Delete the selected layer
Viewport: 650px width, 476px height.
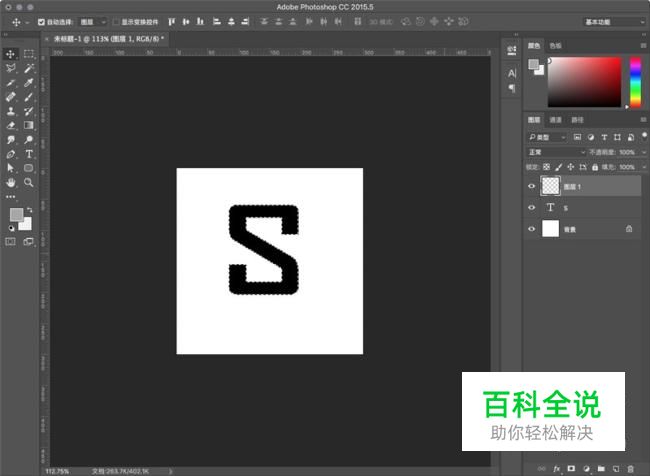pos(631,469)
